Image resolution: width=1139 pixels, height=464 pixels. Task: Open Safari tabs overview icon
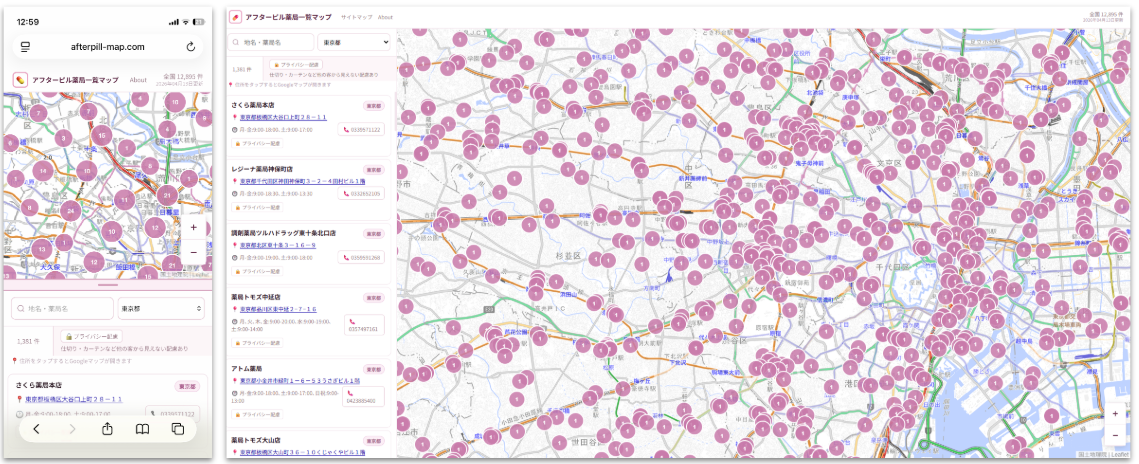(178, 429)
